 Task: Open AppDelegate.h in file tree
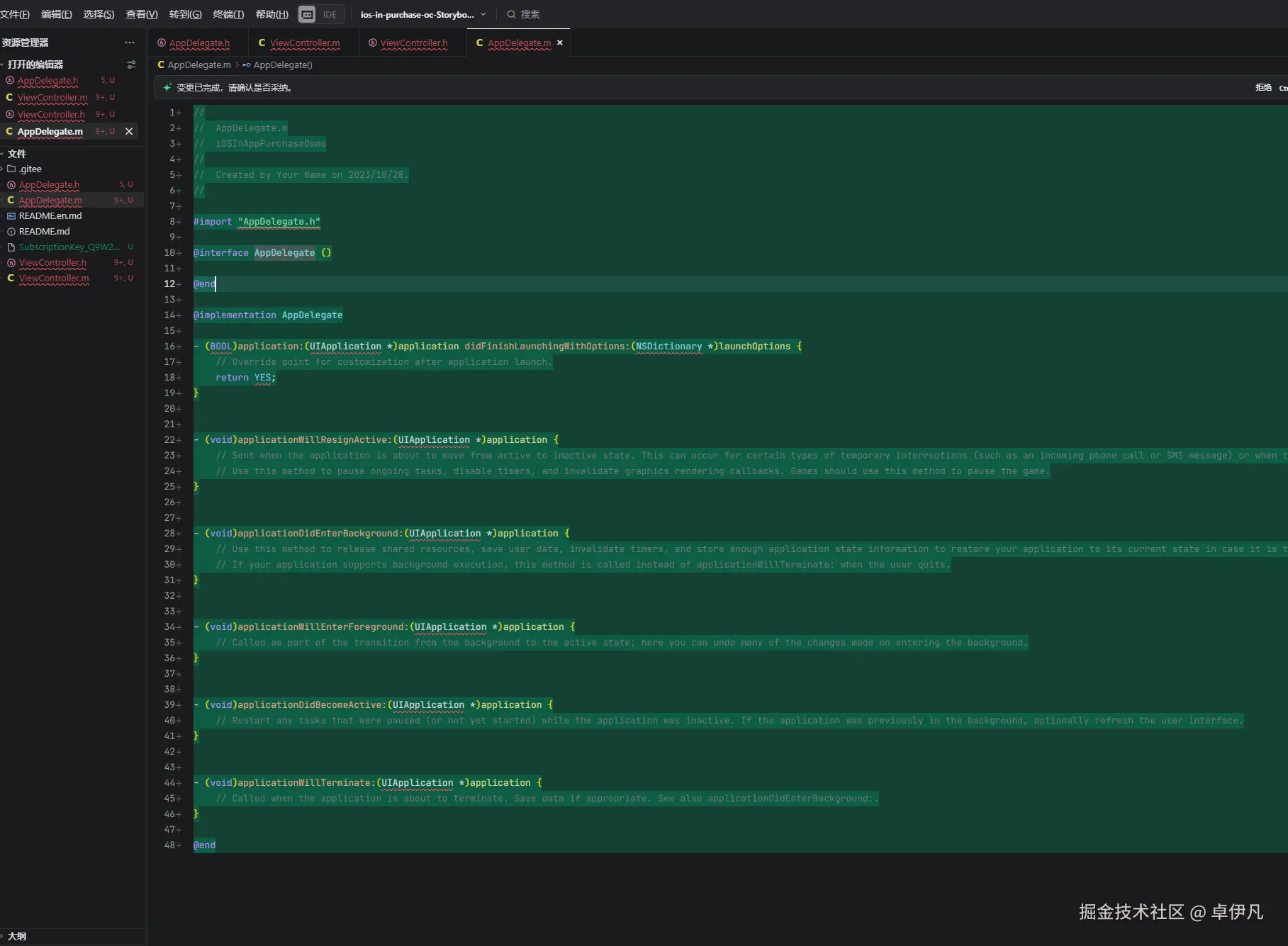click(49, 185)
